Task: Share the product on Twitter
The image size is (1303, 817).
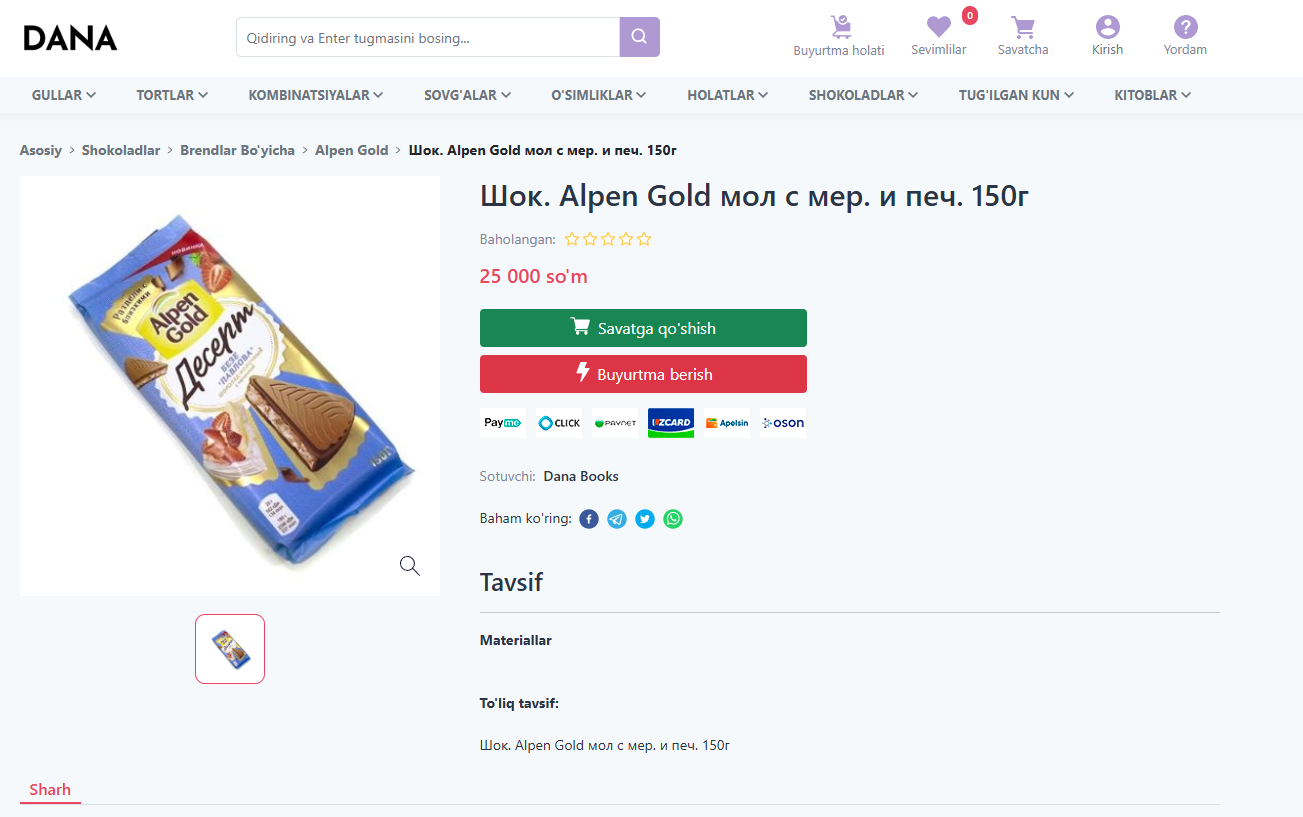Action: 645,519
